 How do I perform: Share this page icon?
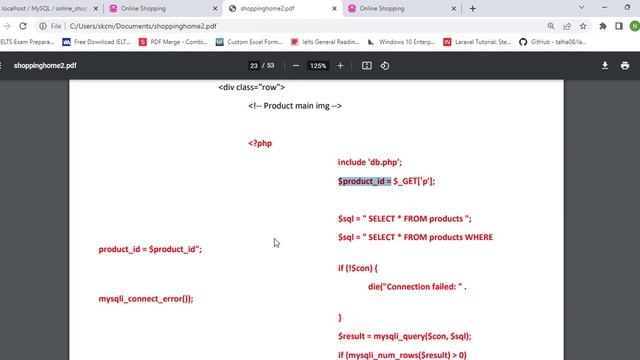tap(567, 26)
